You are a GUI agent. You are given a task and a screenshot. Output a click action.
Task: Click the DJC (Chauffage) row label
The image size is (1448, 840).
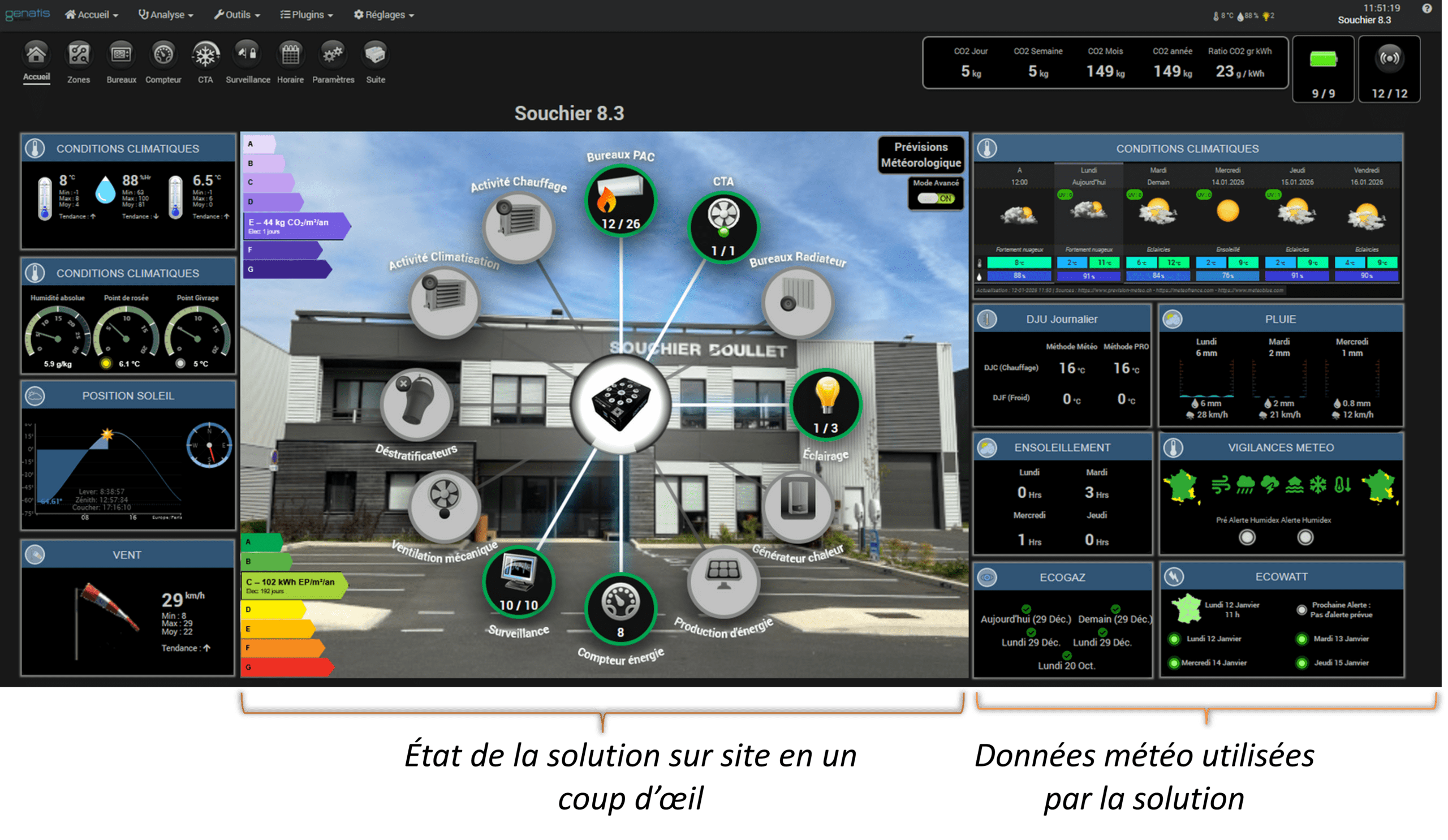click(1011, 368)
